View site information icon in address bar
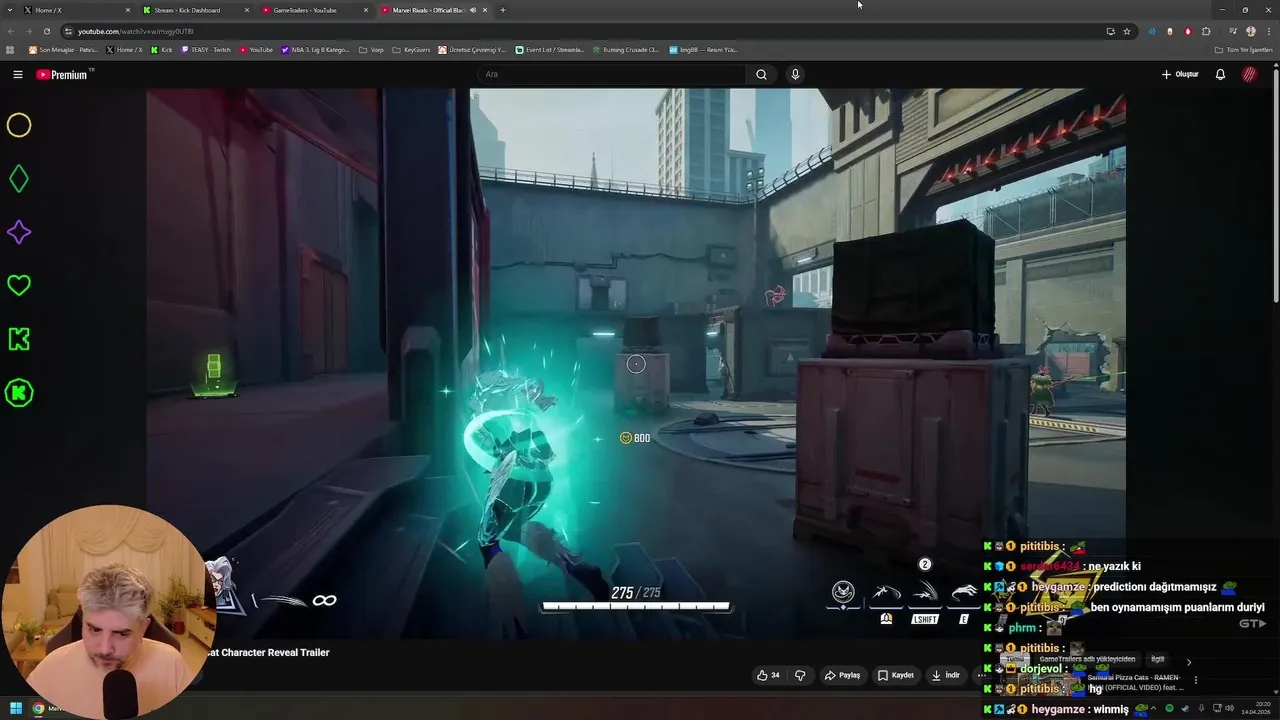The height and width of the screenshot is (720, 1280). [68, 31]
